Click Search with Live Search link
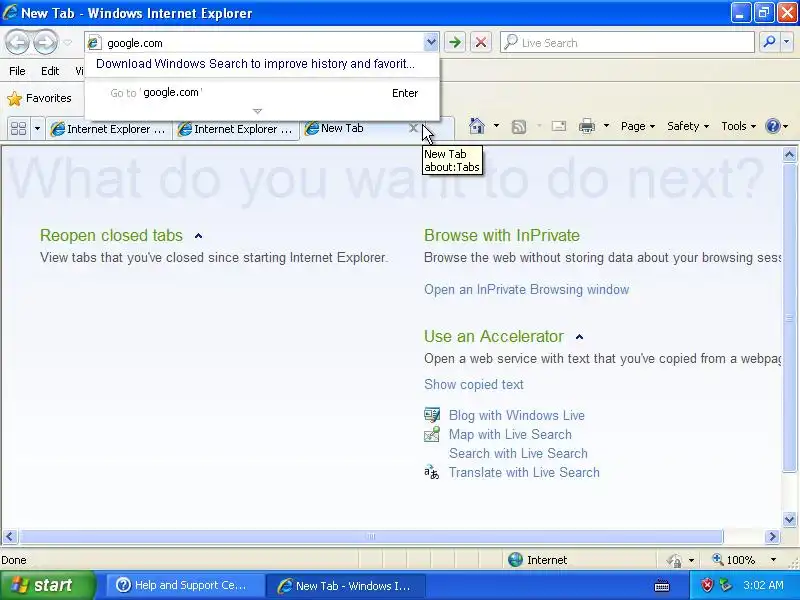Image resolution: width=800 pixels, height=600 pixels. pyautogui.click(x=518, y=453)
